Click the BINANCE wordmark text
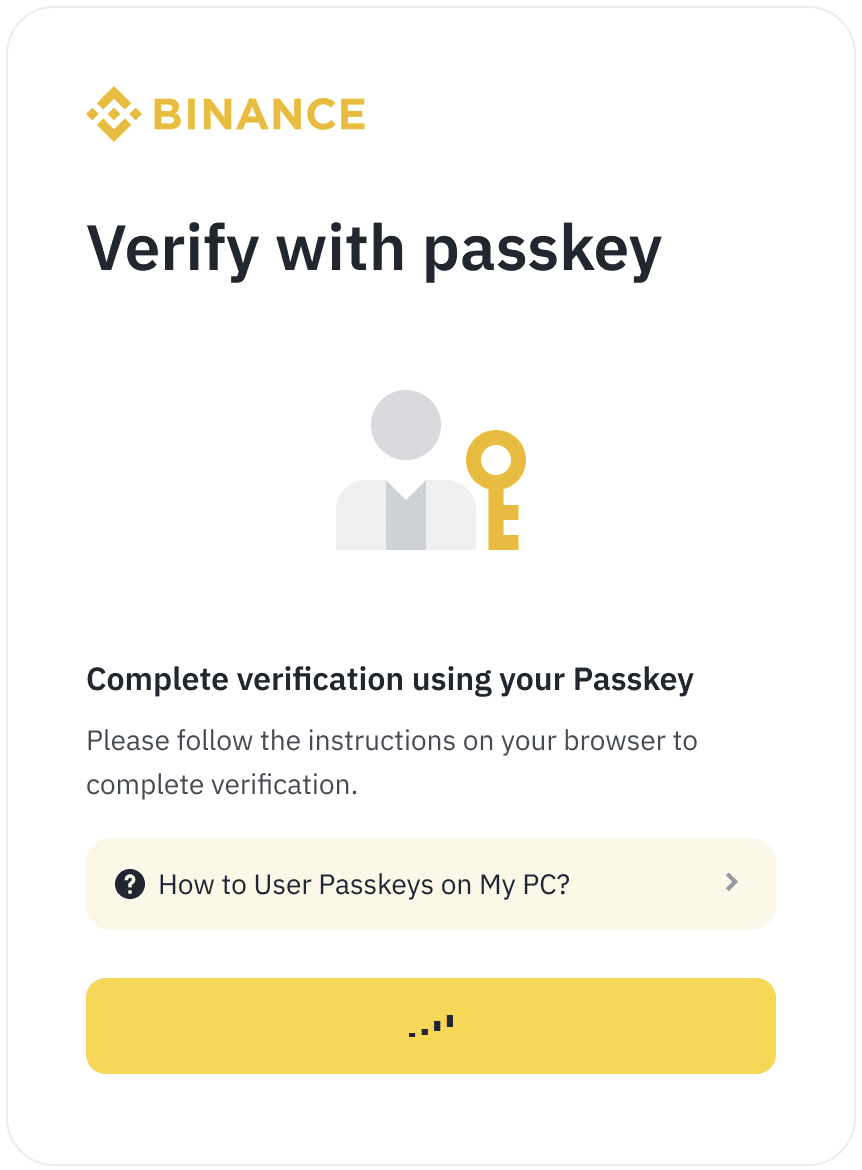This screenshot has height=1170, width=862. [259, 115]
